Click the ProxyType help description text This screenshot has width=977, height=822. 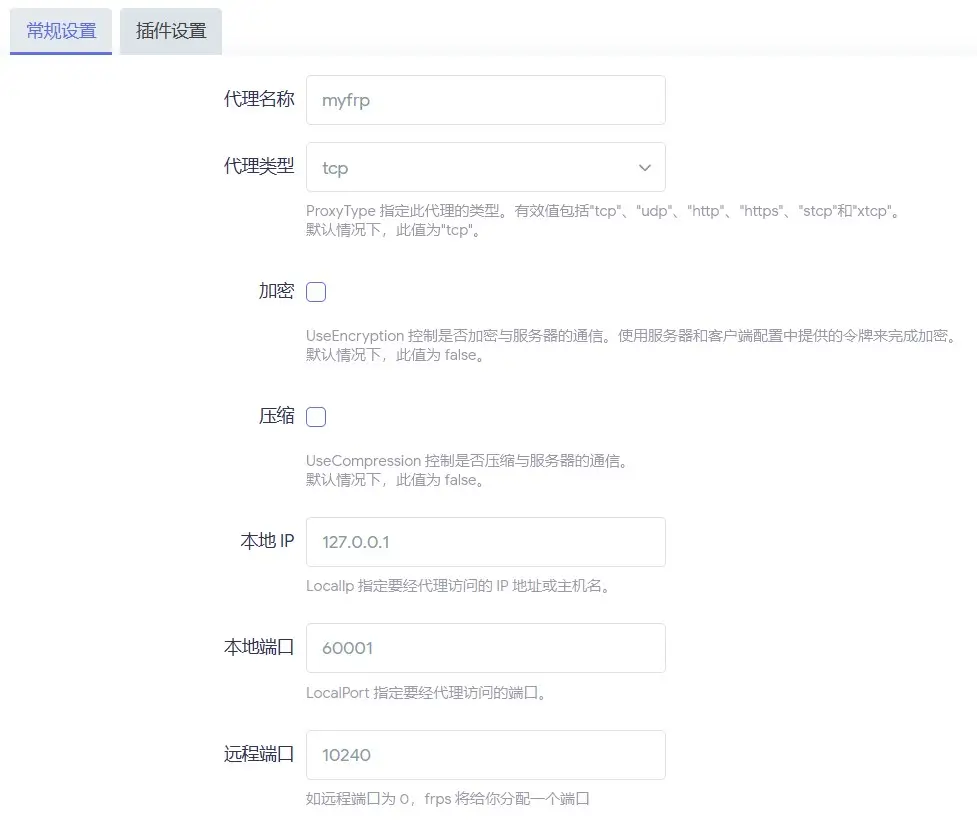(603, 221)
